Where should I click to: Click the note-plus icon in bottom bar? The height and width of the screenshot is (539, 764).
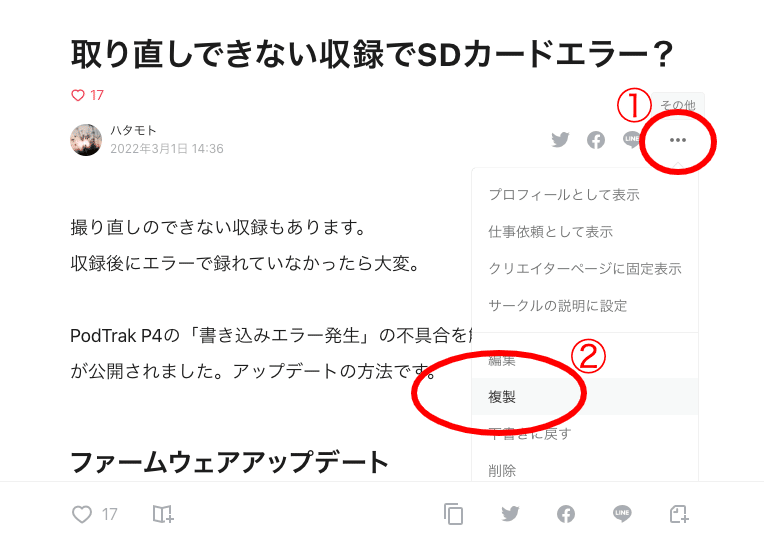coord(679,514)
